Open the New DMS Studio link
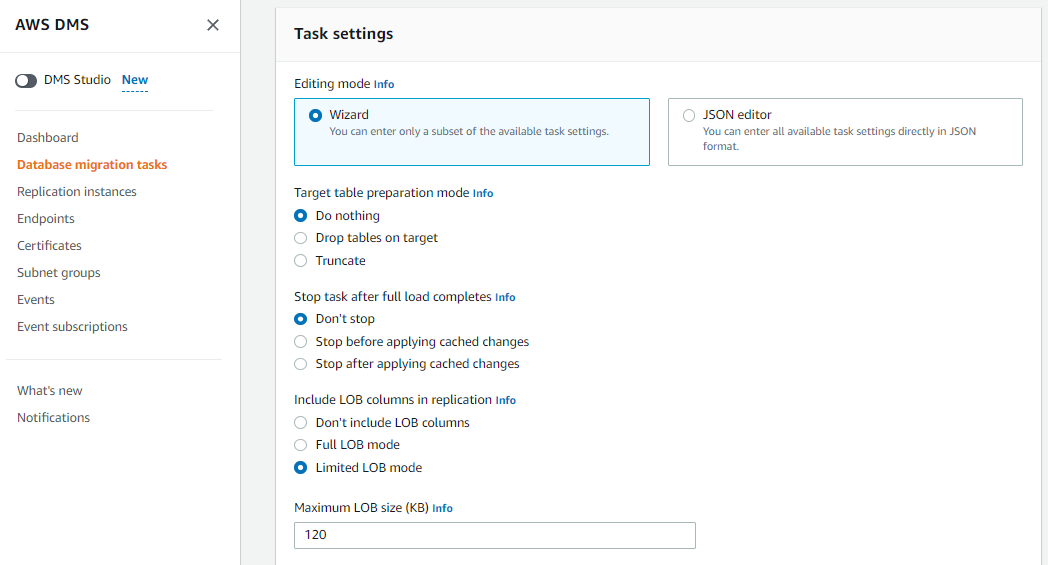1048x565 pixels. [135, 80]
